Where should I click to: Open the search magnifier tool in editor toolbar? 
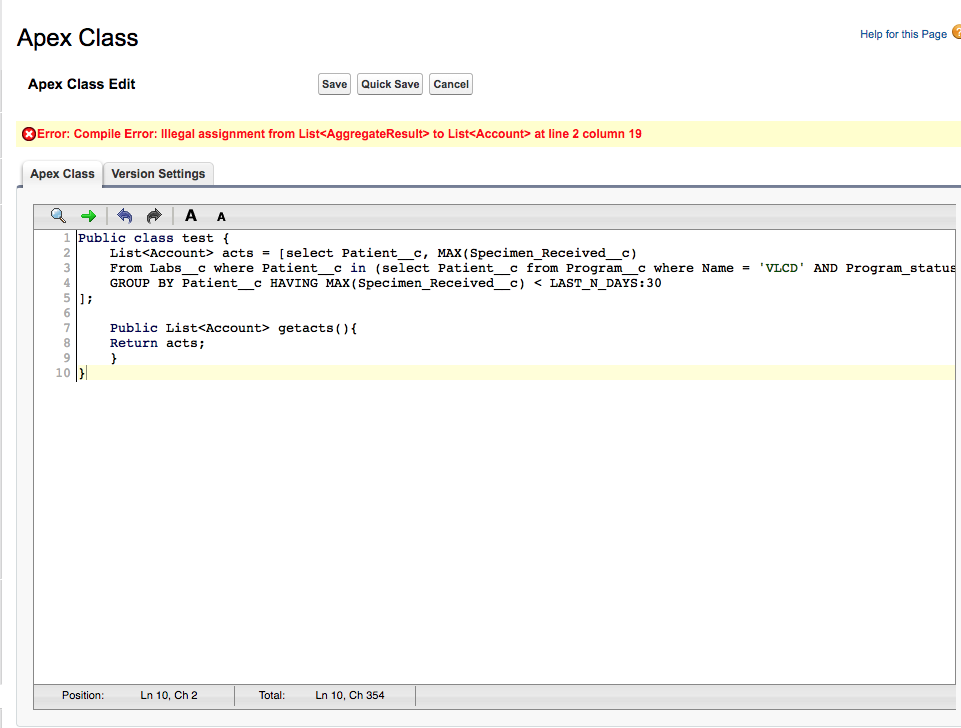click(58, 215)
